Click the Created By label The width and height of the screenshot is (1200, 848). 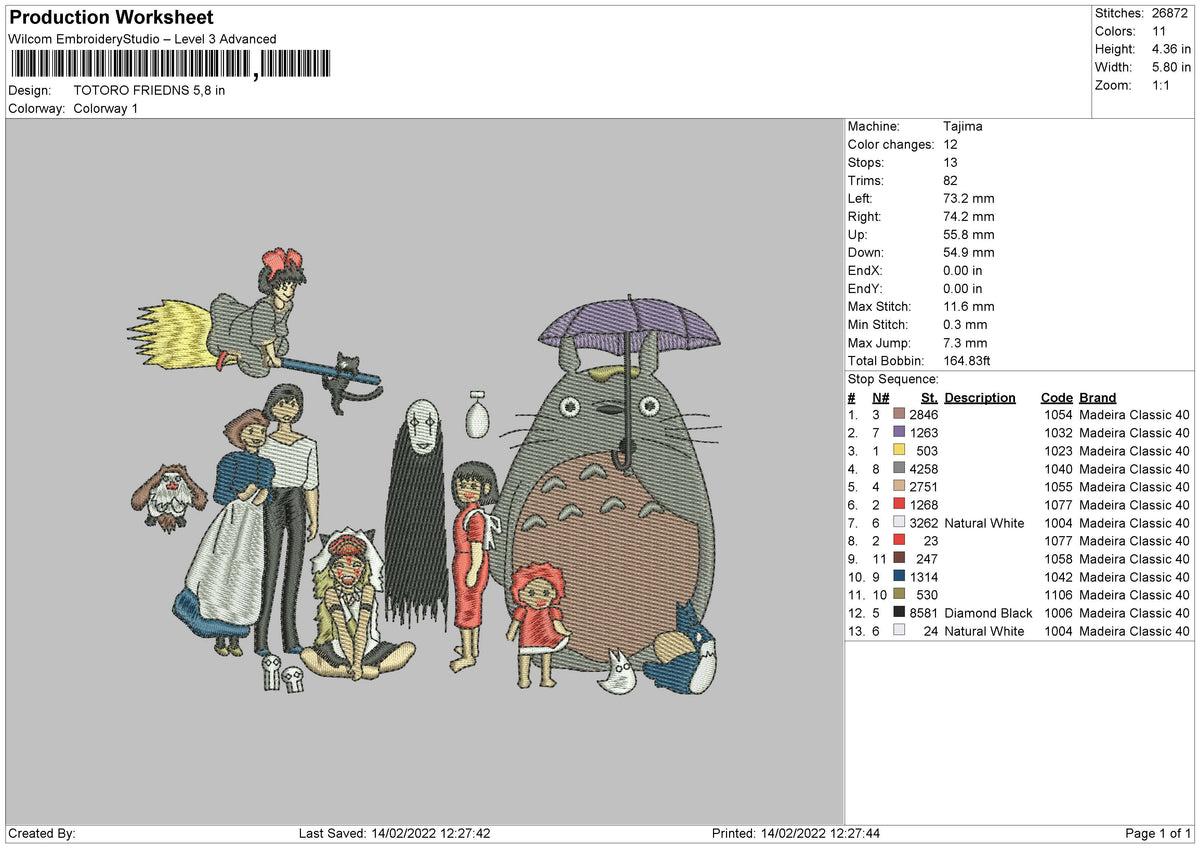[42, 834]
